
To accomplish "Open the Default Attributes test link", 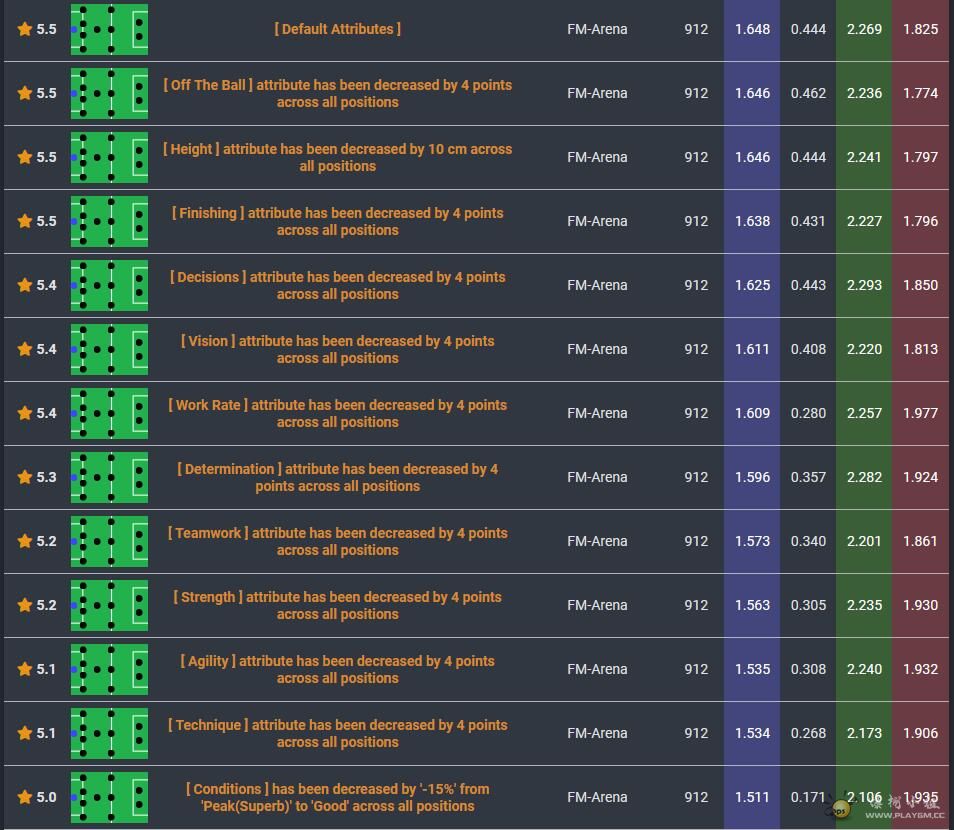I will coord(337,29).
